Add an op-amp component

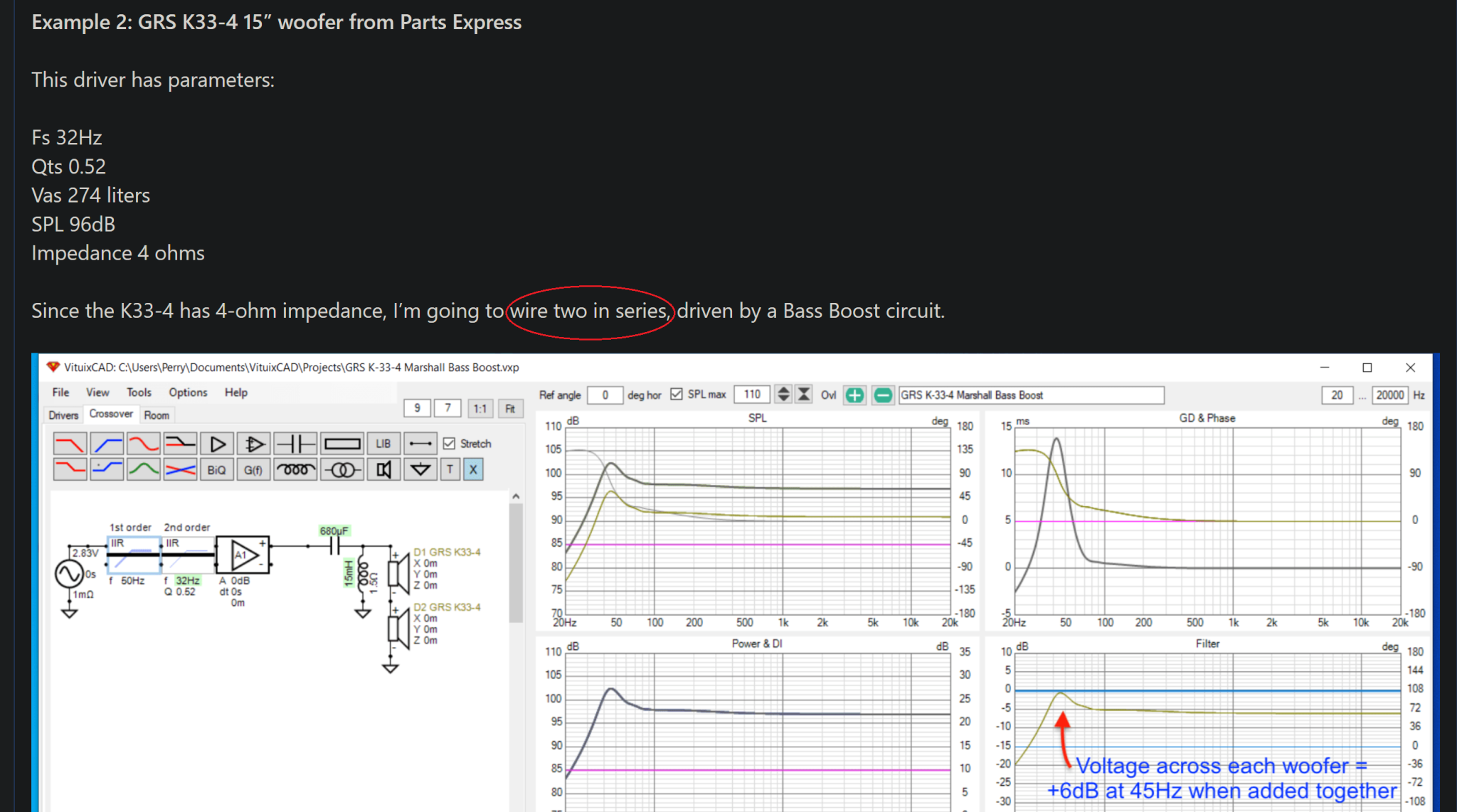254,444
